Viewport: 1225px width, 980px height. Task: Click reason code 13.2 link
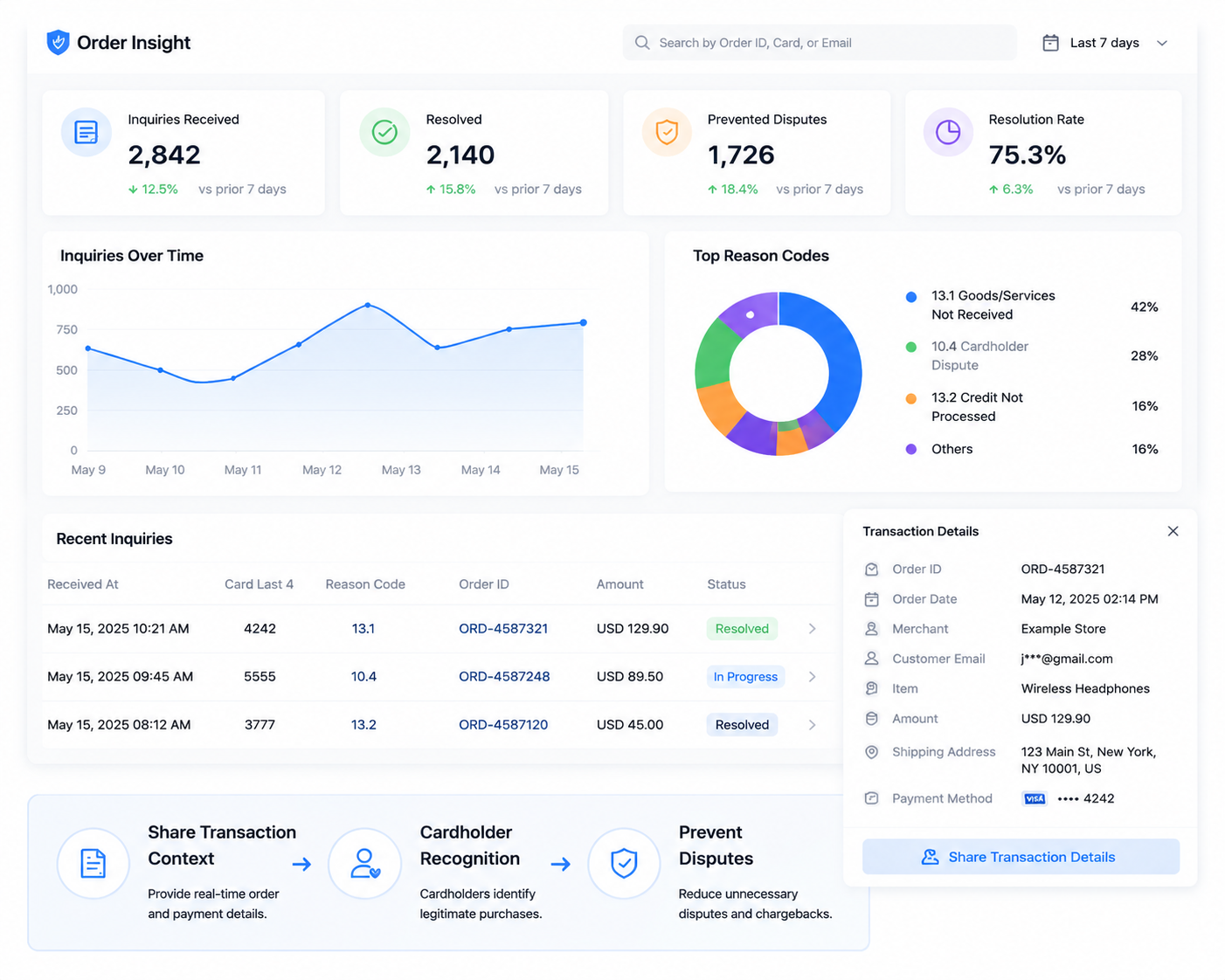[363, 725]
